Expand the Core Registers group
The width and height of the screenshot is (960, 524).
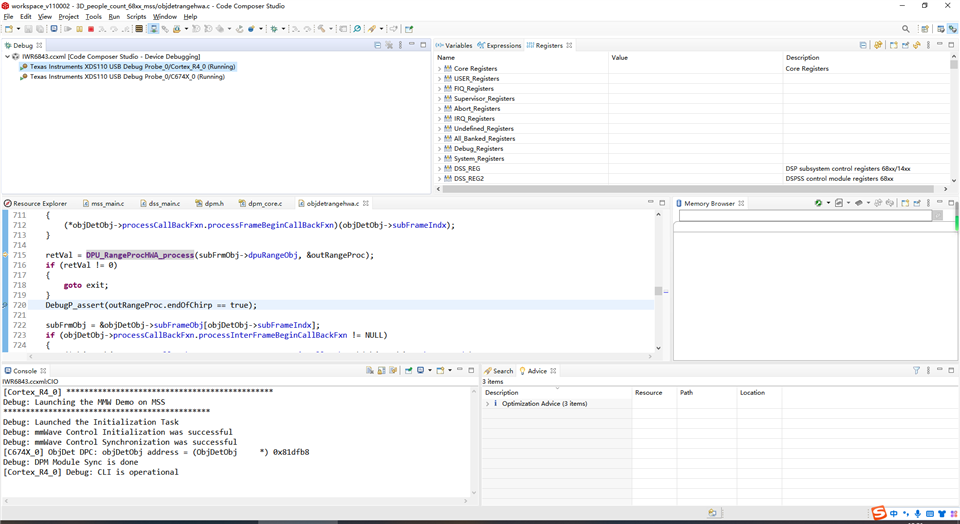click(x=439, y=69)
